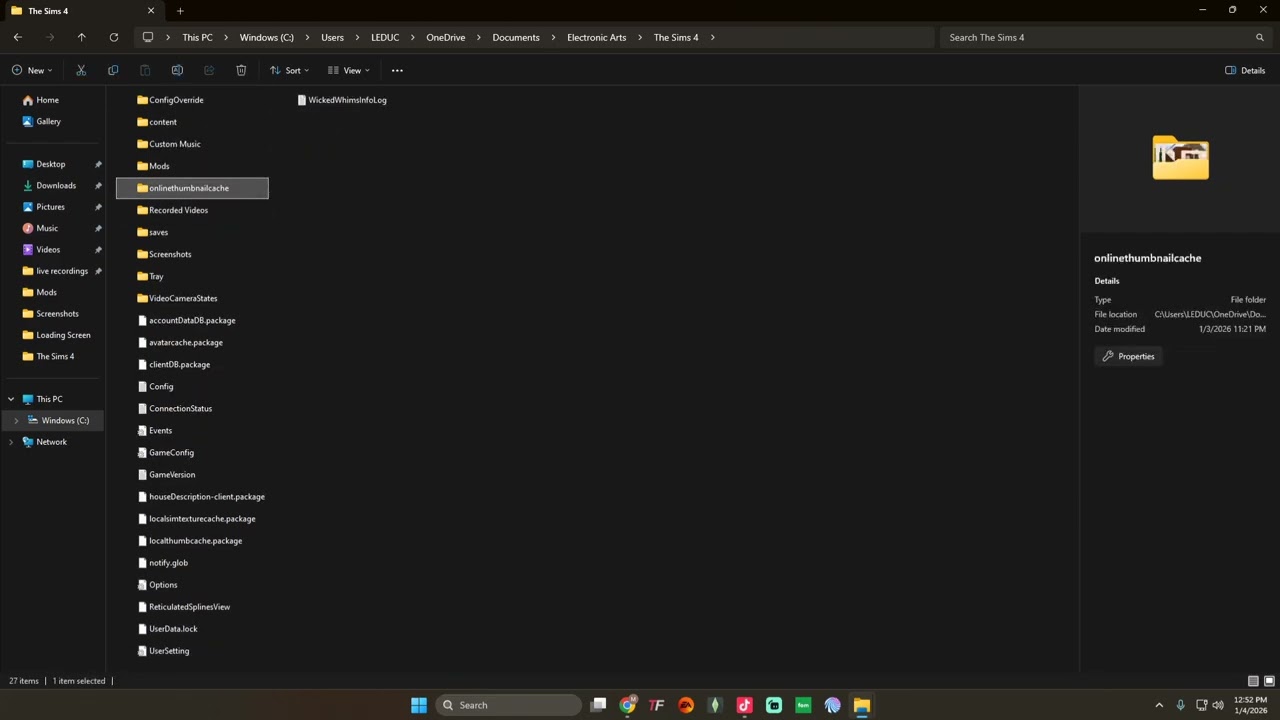Open TikTok from taskbar
The height and width of the screenshot is (720, 1280).
point(744,705)
